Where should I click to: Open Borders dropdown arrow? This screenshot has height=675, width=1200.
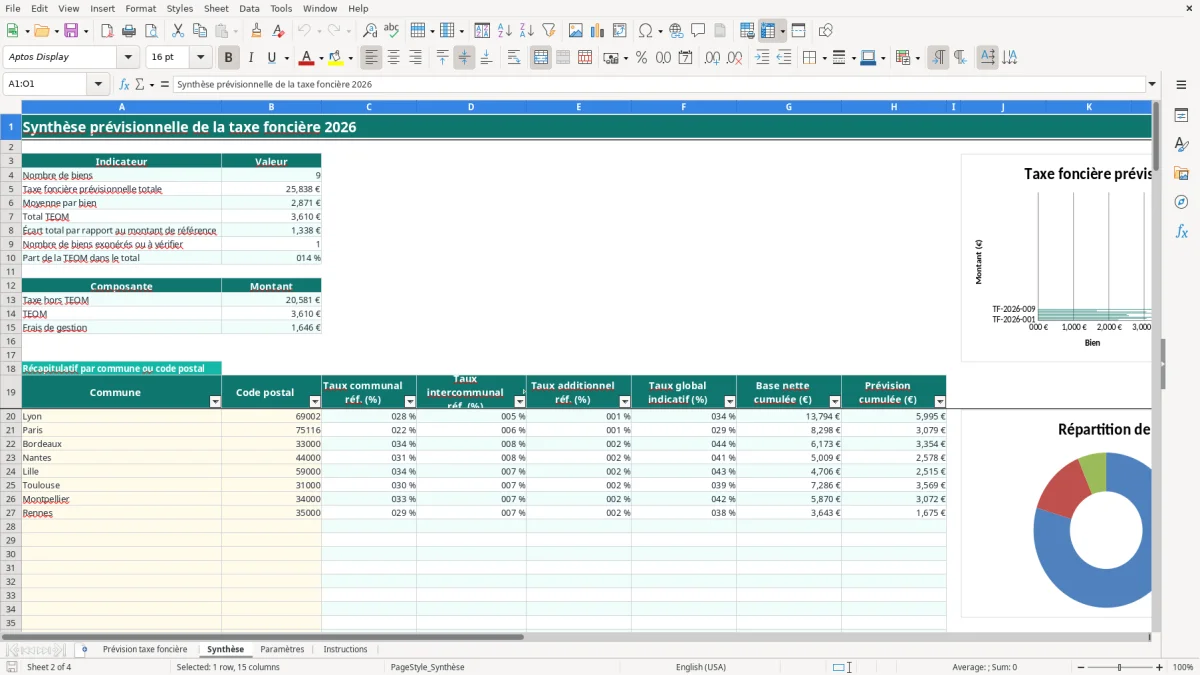tap(823, 58)
